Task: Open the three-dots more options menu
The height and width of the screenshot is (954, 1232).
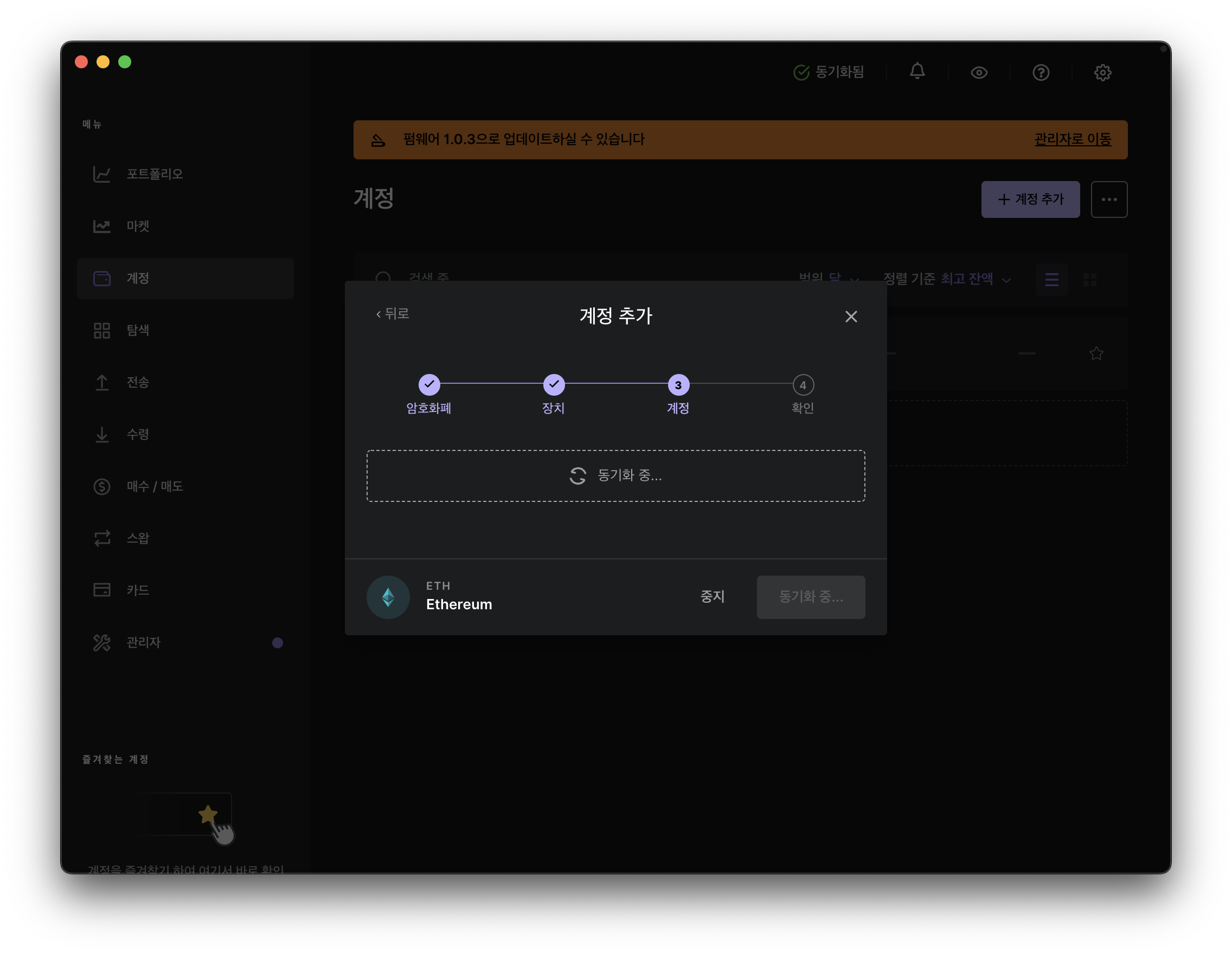Action: tap(1108, 199)
